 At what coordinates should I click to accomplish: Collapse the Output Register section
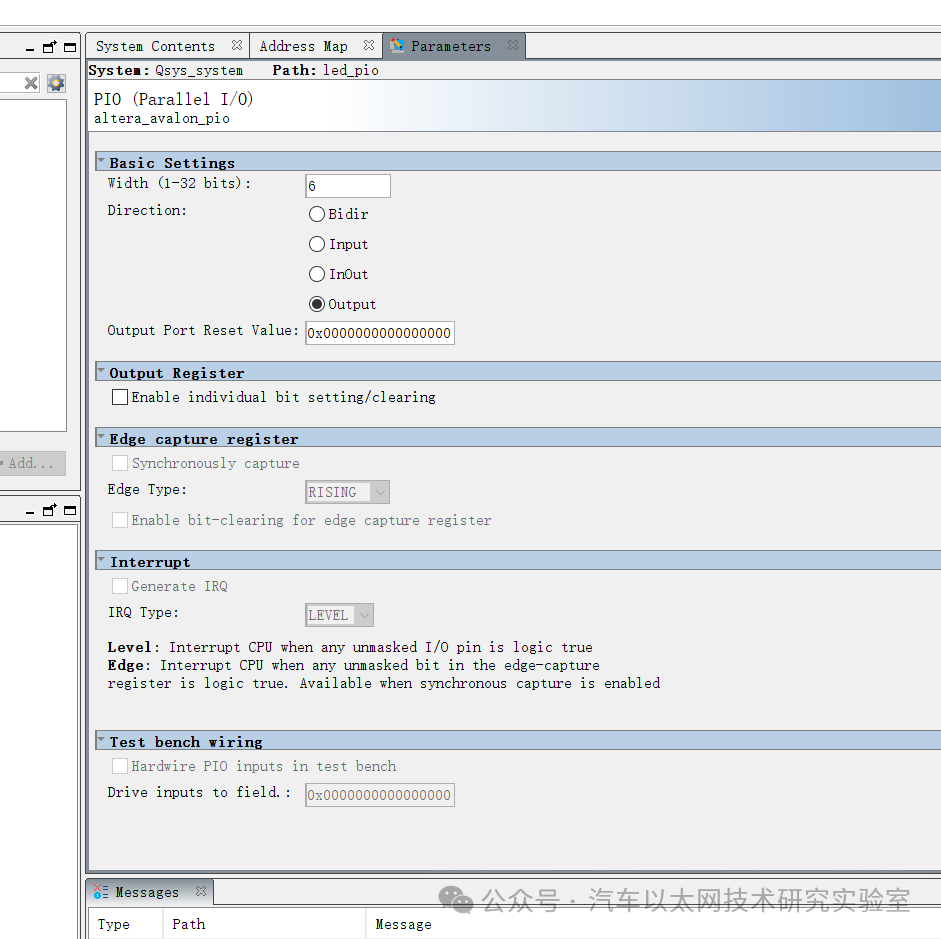click(101, 370)
